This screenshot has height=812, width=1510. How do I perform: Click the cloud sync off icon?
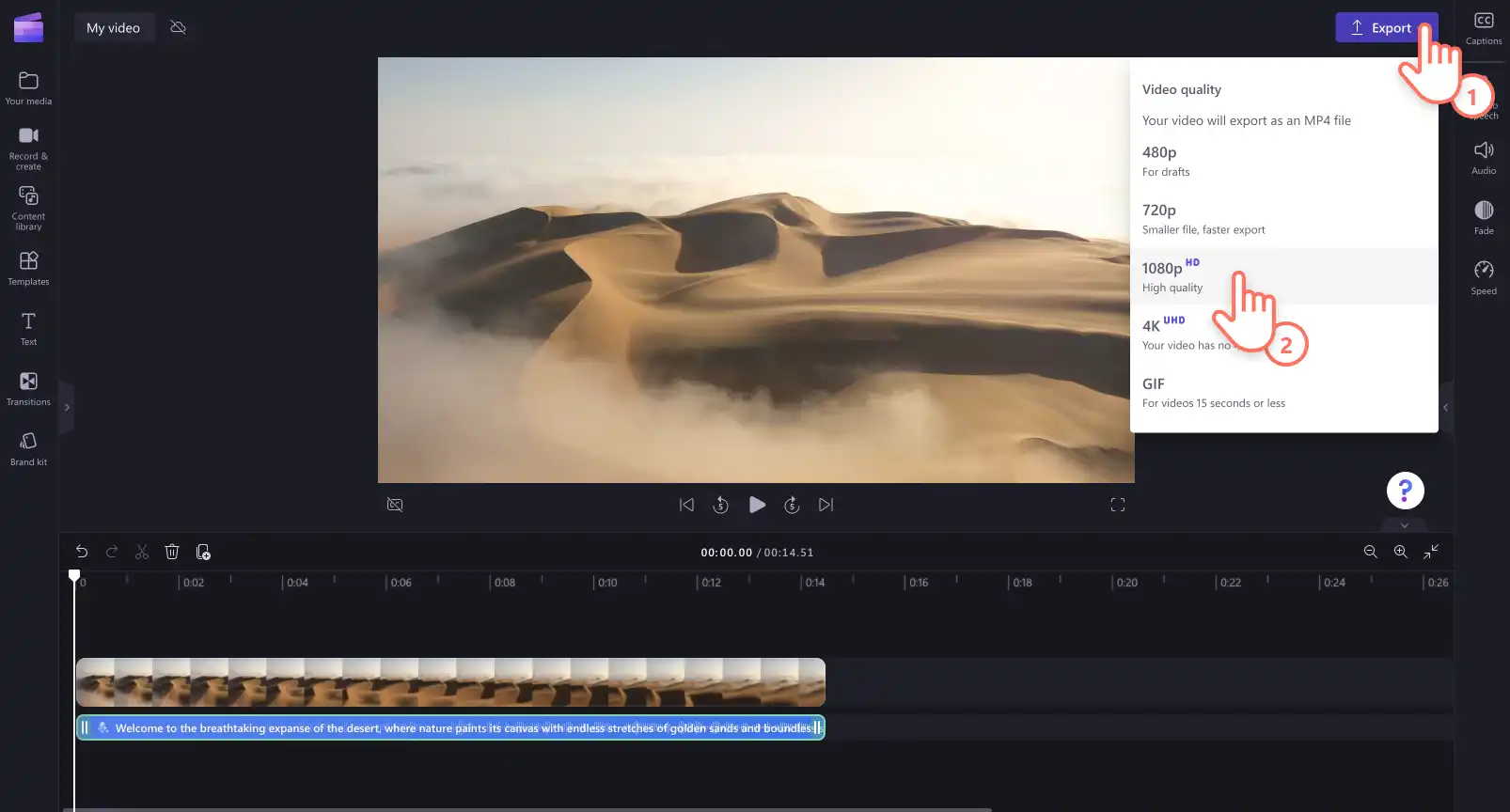(x=178, y=27)
